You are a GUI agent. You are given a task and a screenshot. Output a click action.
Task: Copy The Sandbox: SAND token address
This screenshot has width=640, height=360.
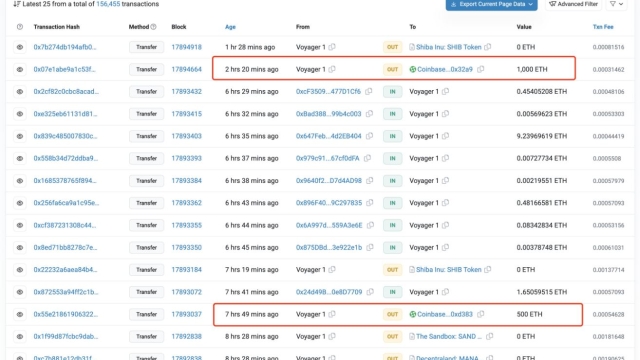490,336
